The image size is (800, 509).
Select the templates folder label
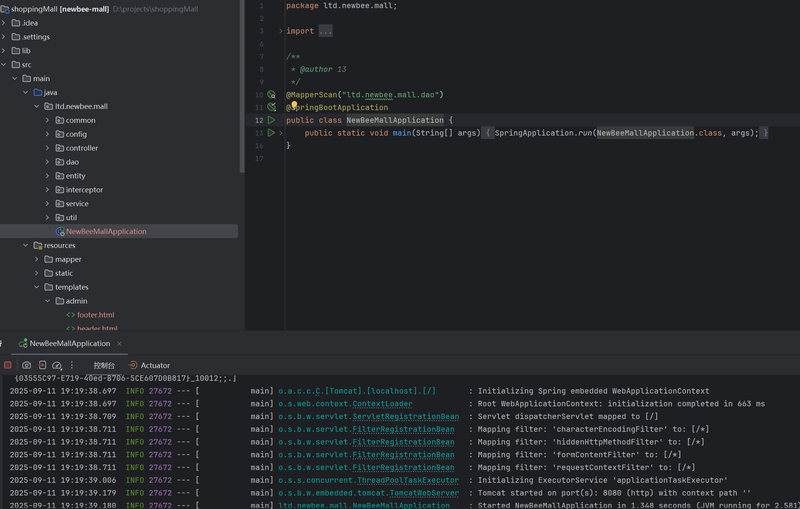71,287
